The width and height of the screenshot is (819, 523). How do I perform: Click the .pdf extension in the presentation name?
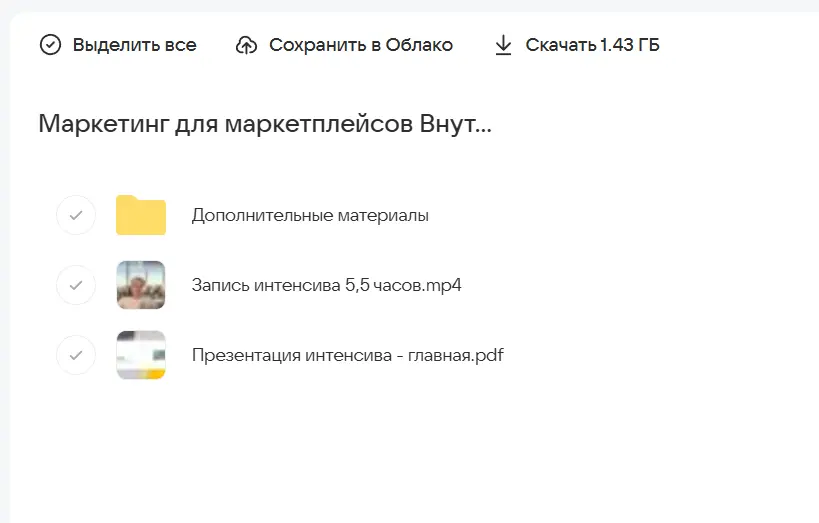click(x=487, y=355)
